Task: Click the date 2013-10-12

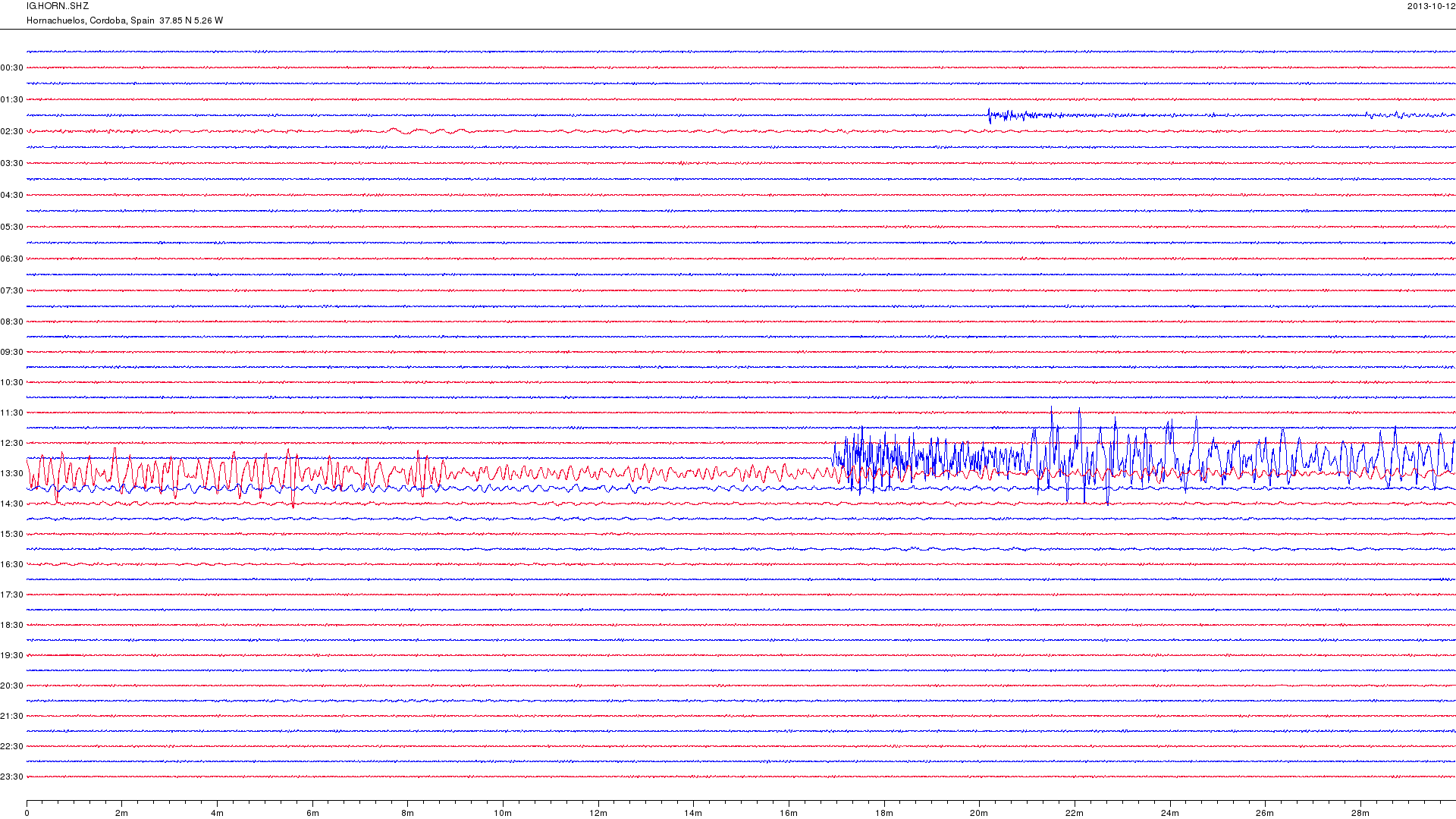Action: pyautogui.click(x=1431, y=6)
